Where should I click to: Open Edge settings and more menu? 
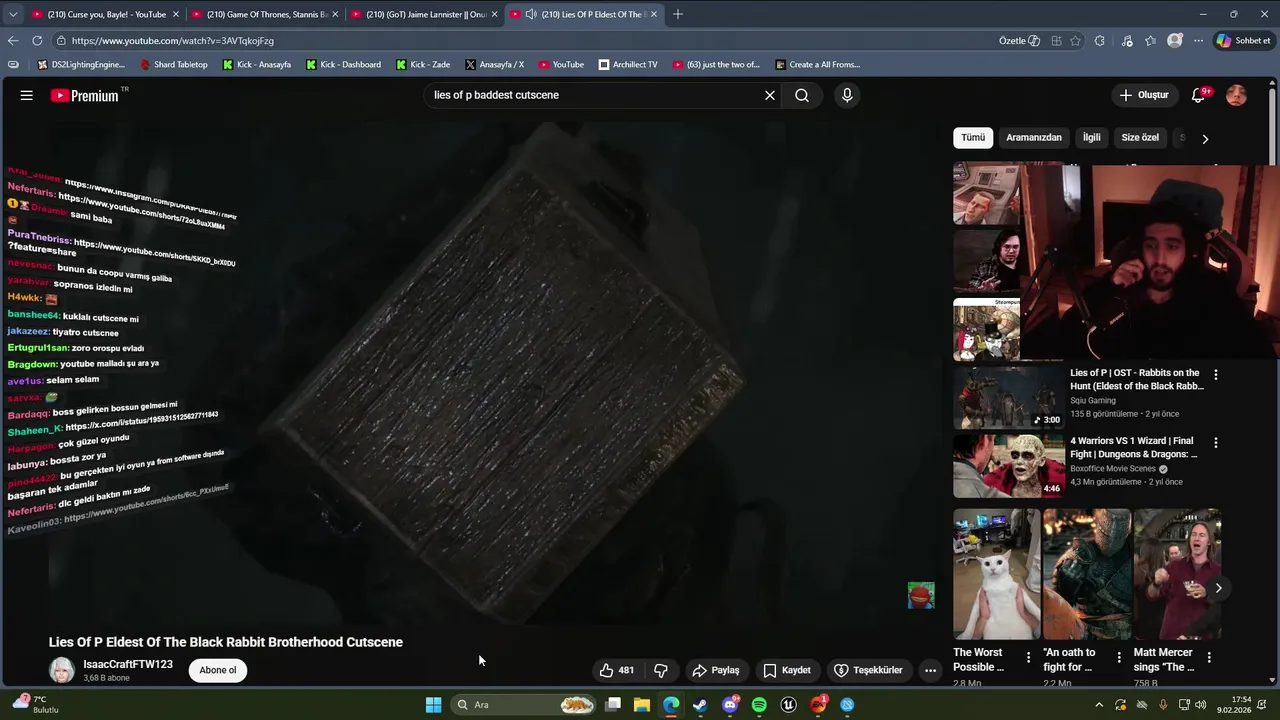(x=1198, y=41)
